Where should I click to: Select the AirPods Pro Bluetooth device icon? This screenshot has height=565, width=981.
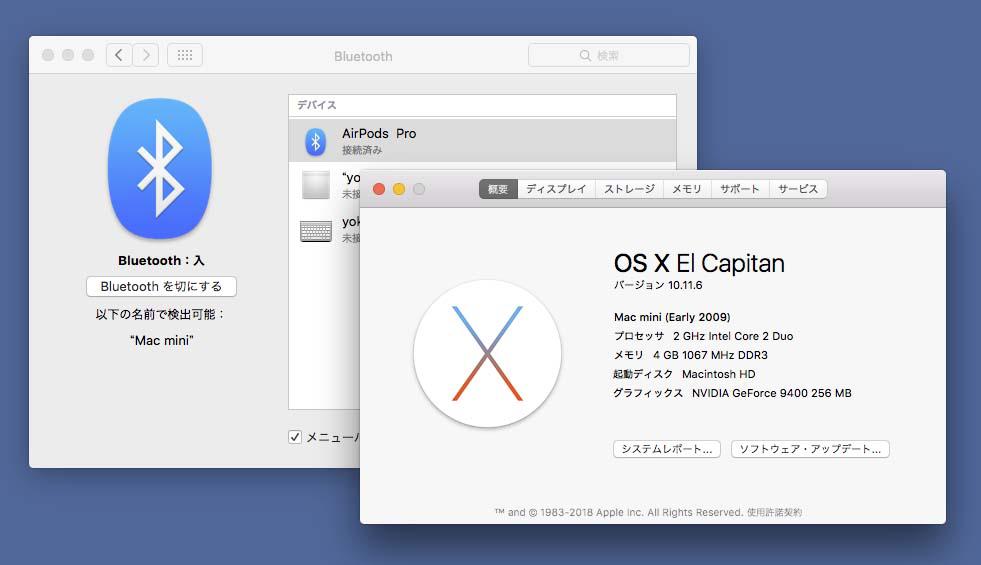(x=315, y=141)
